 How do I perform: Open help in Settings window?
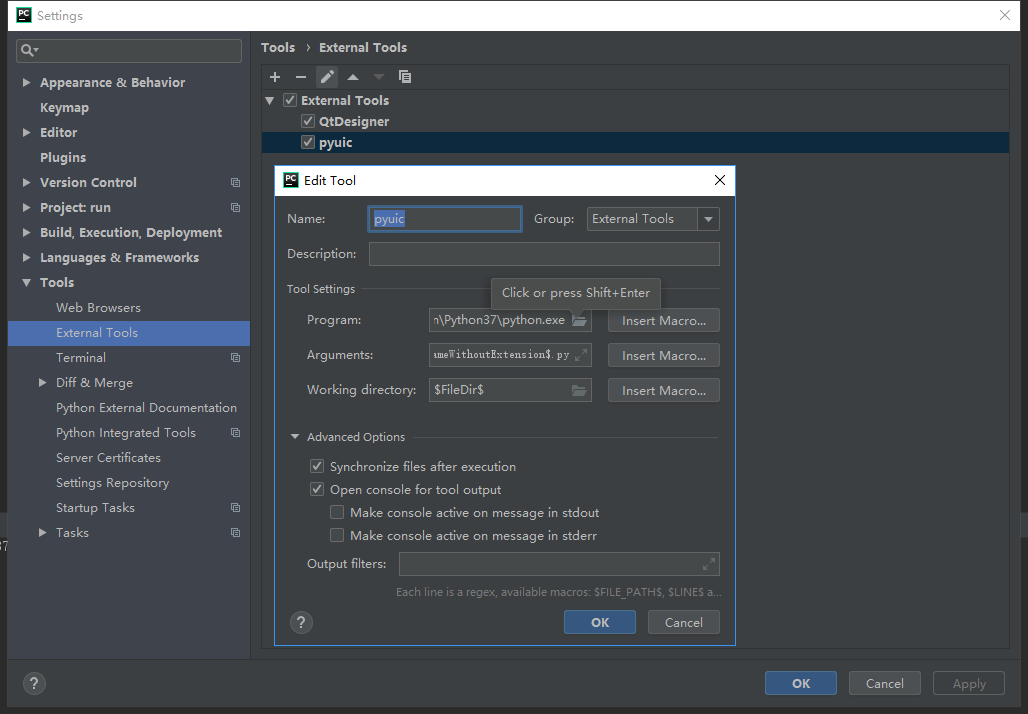34,683
